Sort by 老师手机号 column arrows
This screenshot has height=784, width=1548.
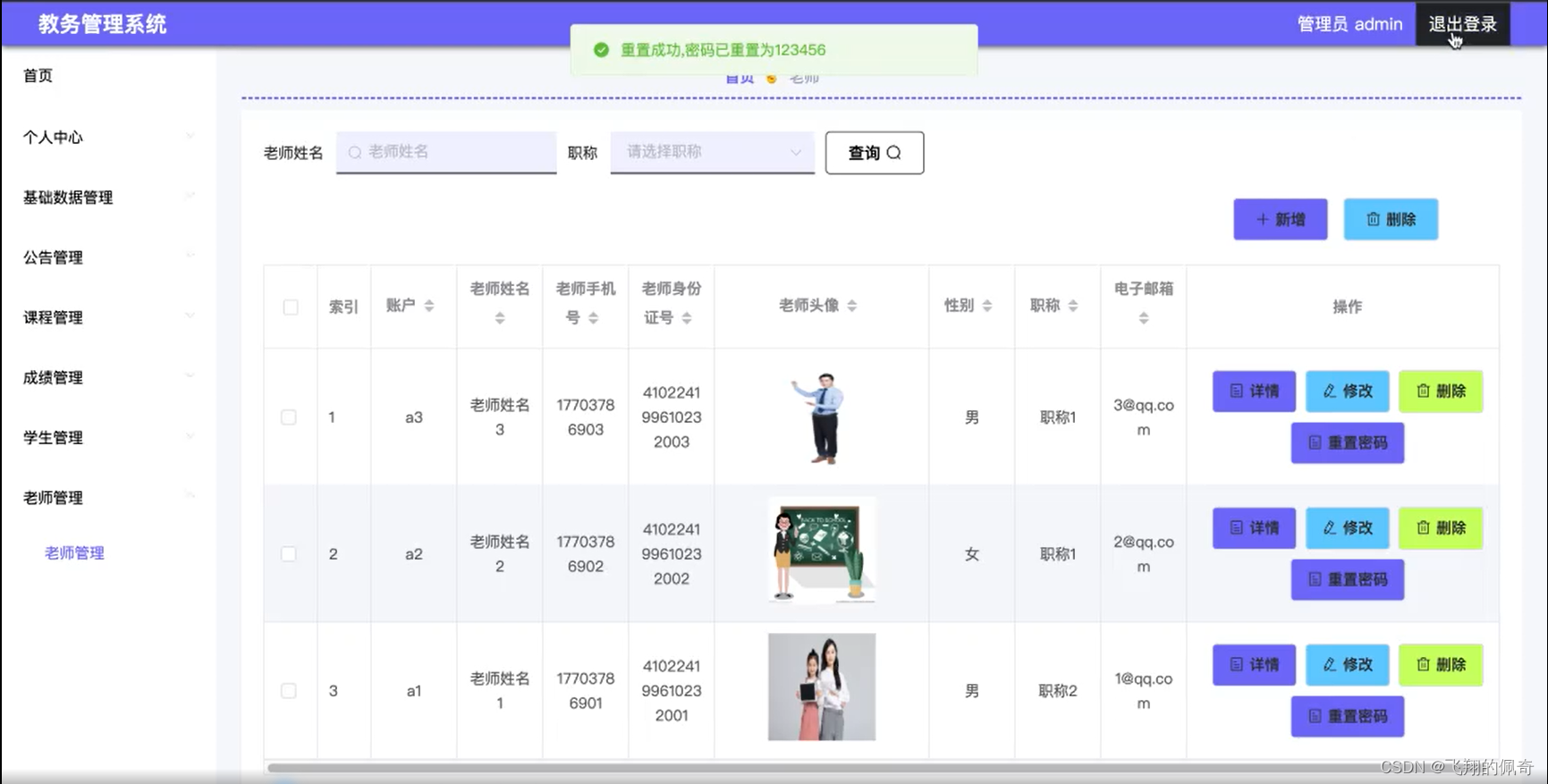click(x=593, y=318)
